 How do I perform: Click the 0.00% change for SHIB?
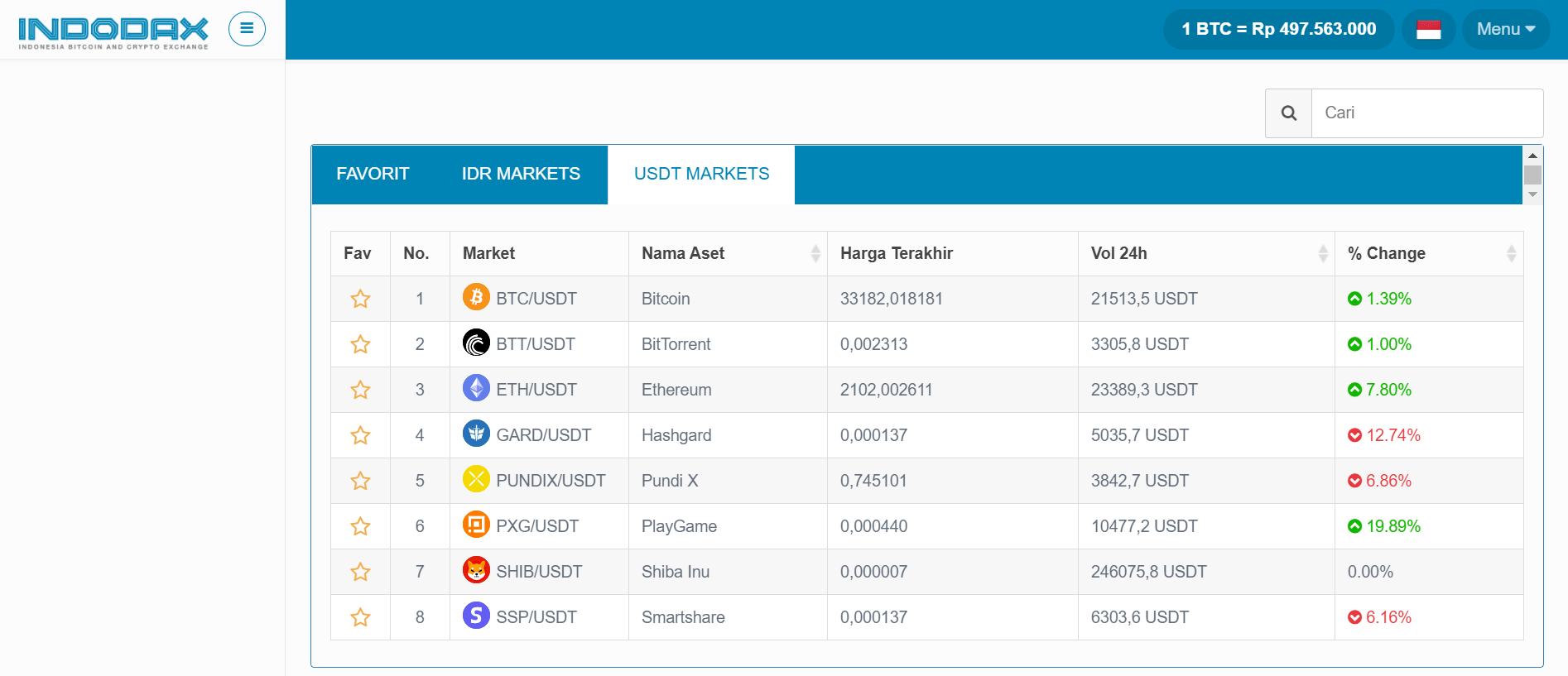[x=1370, y=572]
